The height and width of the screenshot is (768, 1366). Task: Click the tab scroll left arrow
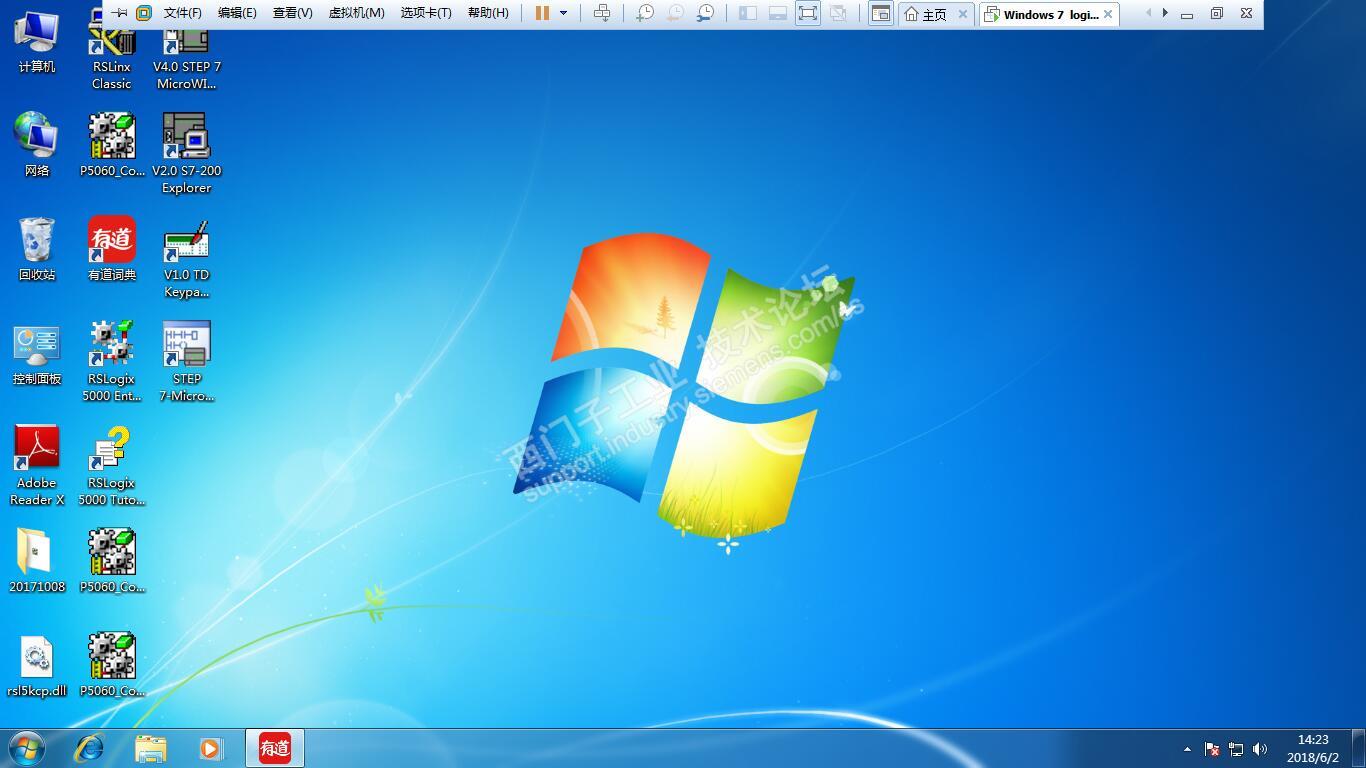click(1148, 13)
